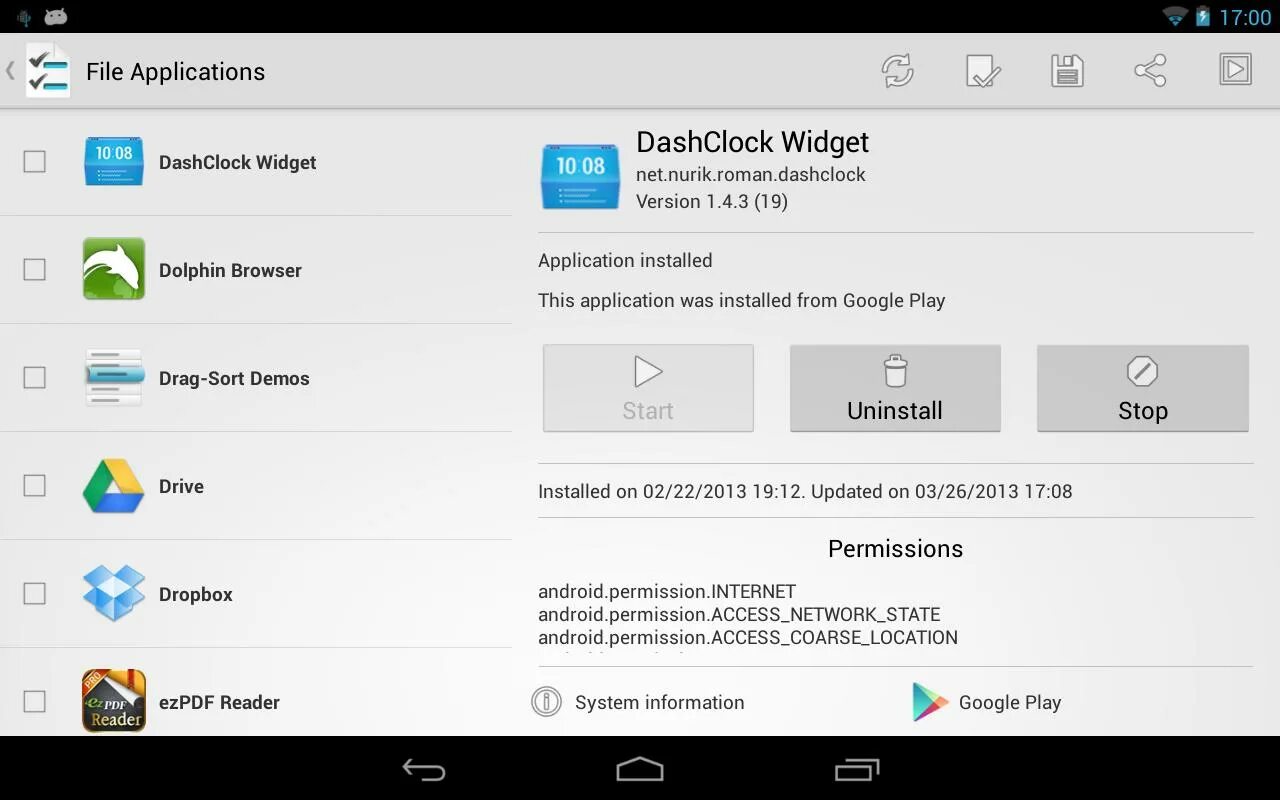The width and height of the screenshot is (1280, 800).
Task: Stop the DashClock Widget application
Action: [1143, 389]
